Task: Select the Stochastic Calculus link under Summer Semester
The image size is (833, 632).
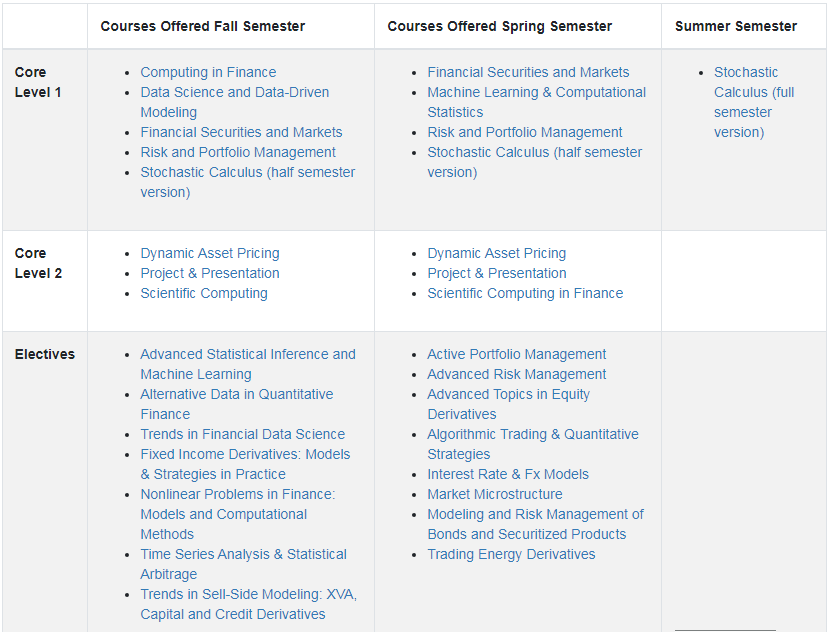Action: [745, 72]
